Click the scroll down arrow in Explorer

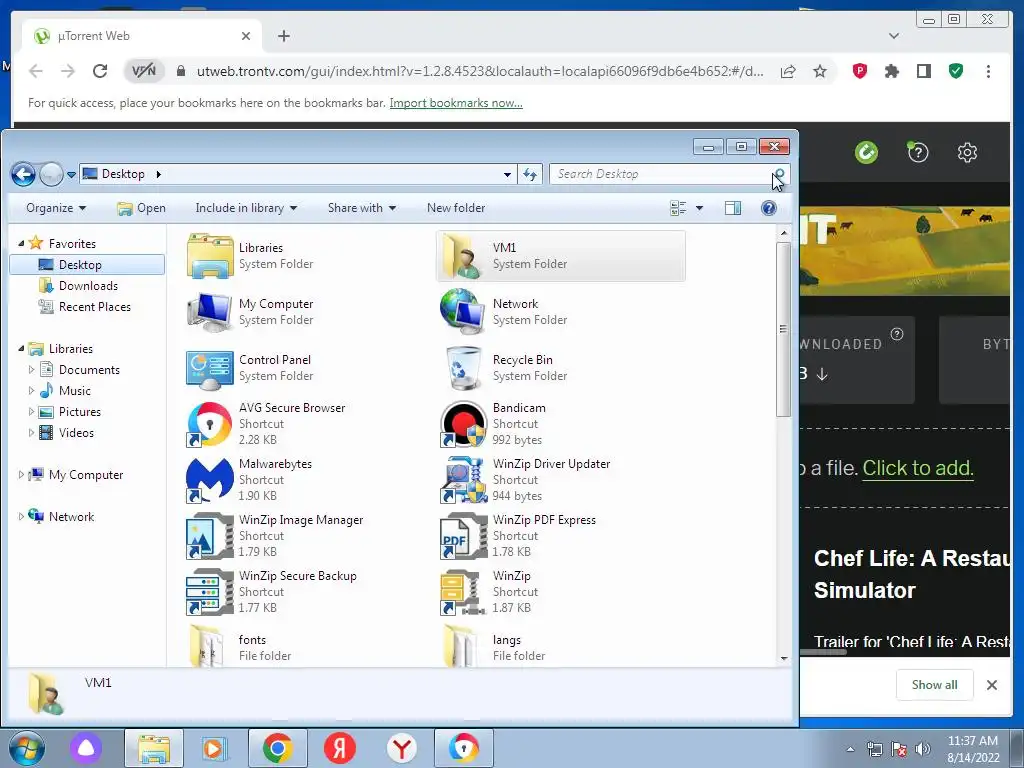click(784, 658)
